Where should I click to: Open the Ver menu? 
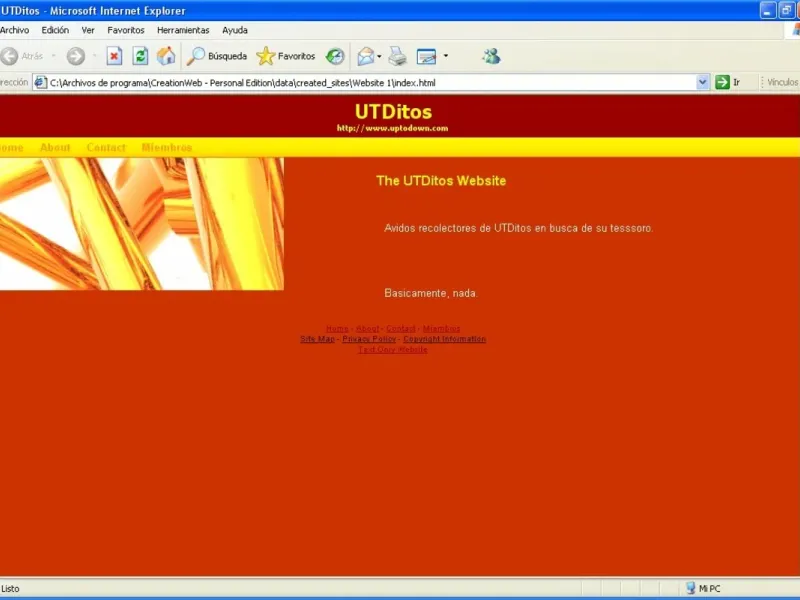[x=88, y=30]
